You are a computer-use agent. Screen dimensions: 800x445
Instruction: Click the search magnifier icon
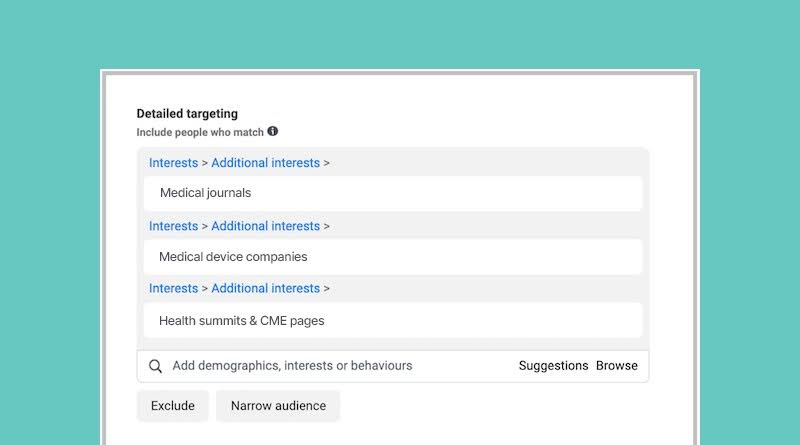coord(155,366)
